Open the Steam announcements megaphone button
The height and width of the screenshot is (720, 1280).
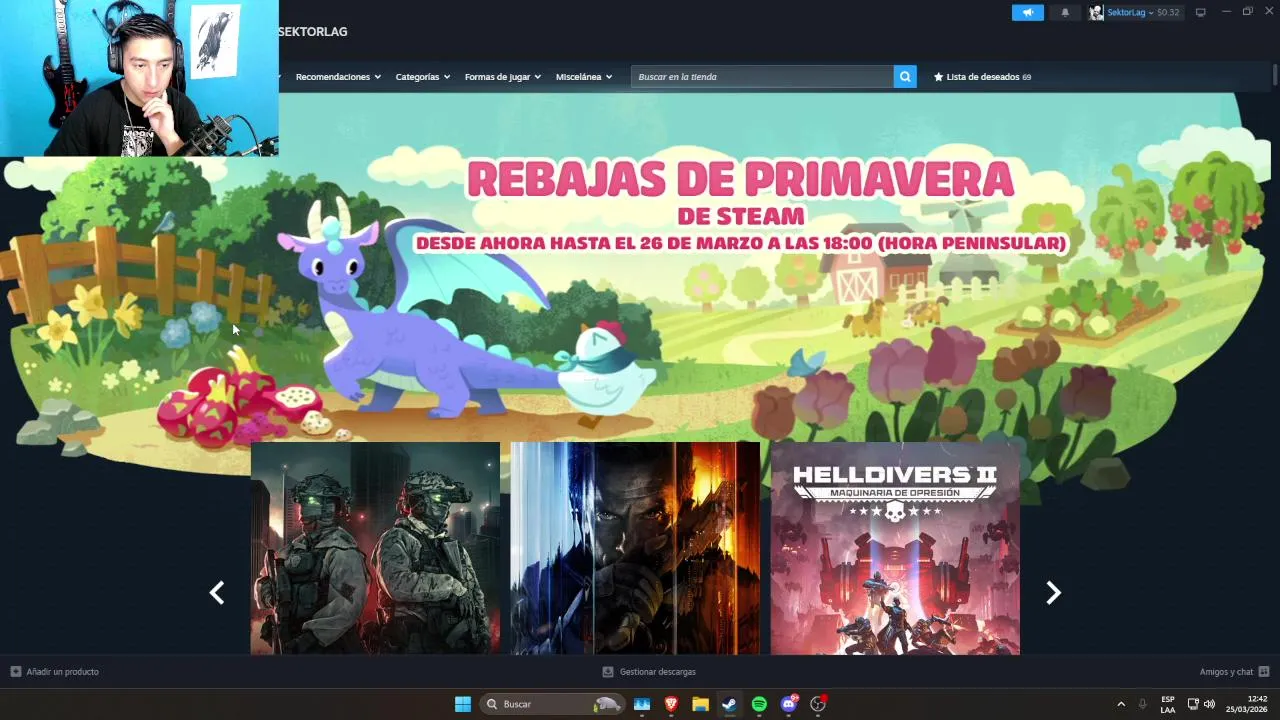(1027, 12)
